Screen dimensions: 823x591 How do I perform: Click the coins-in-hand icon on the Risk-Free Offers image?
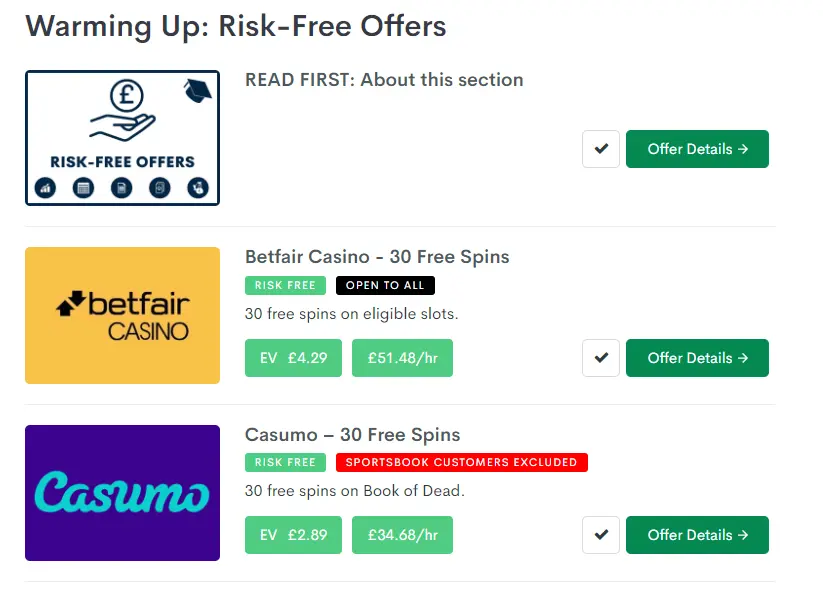pyautogui.click(x=199, y=188)
